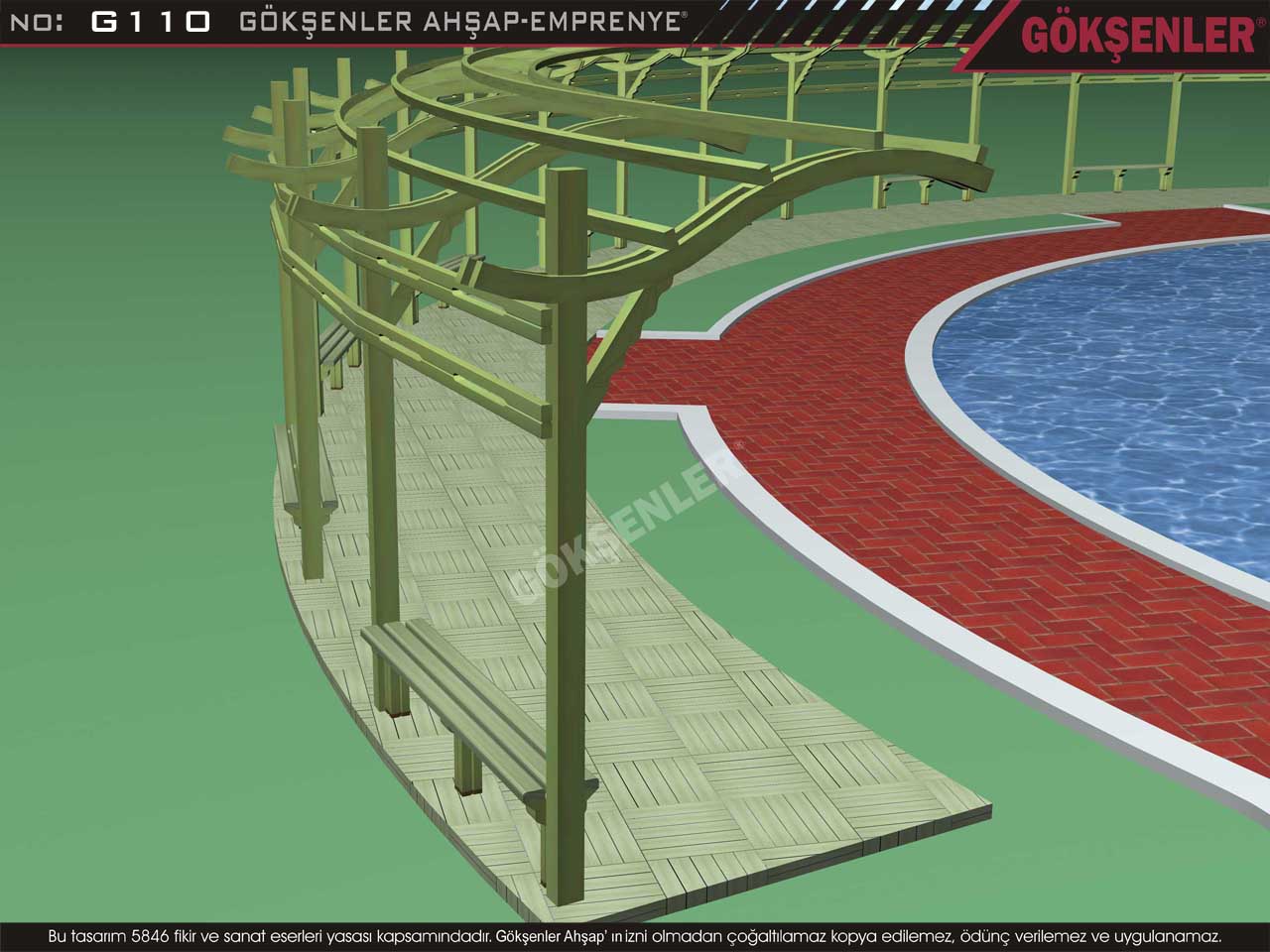The width and height of the screenshot is (1270, 952).
Task: Click the "NO:" label in header
Action: pyautogui.click(x=36, y=23)
